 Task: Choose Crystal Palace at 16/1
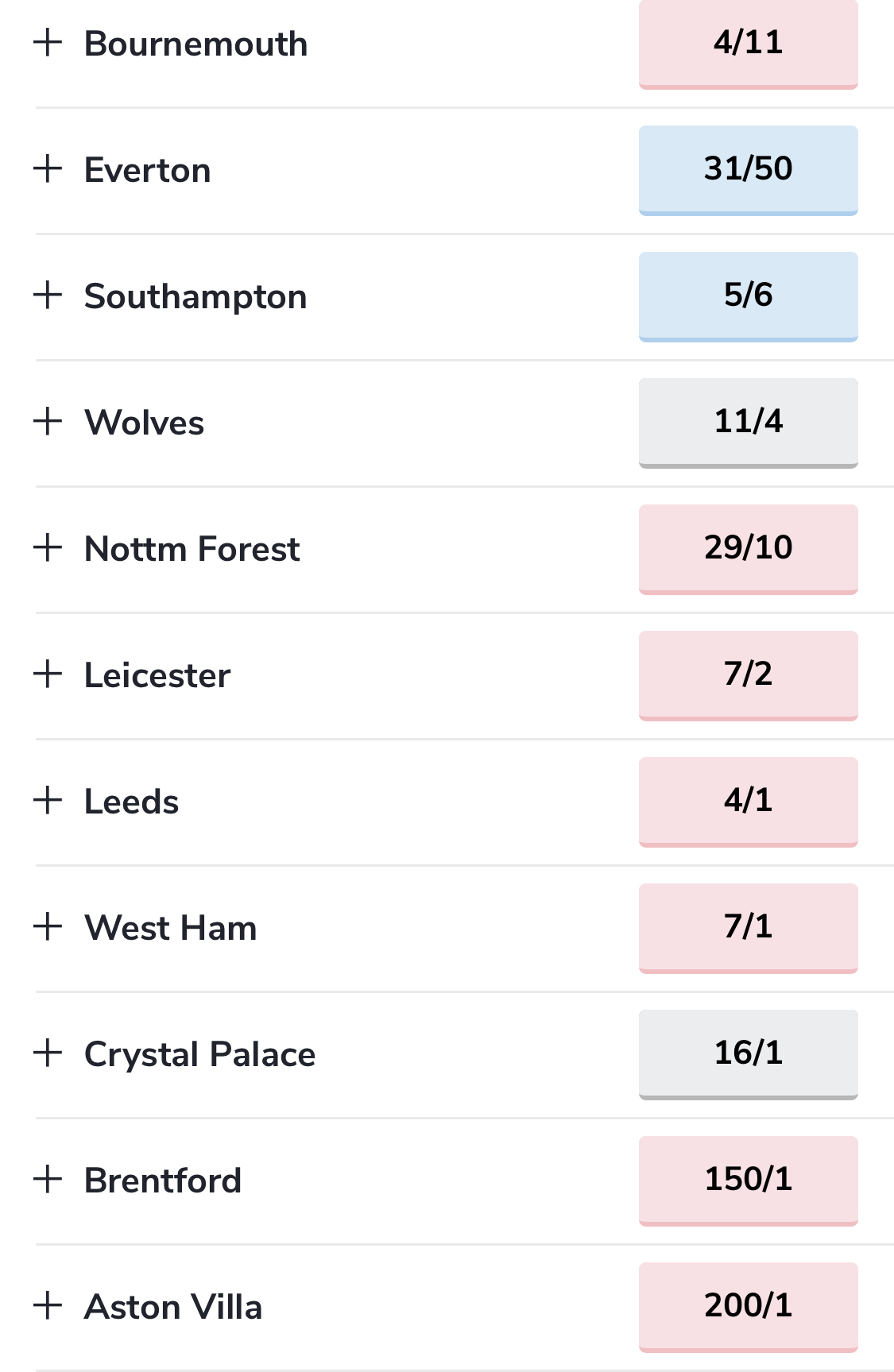point(749,1055)
